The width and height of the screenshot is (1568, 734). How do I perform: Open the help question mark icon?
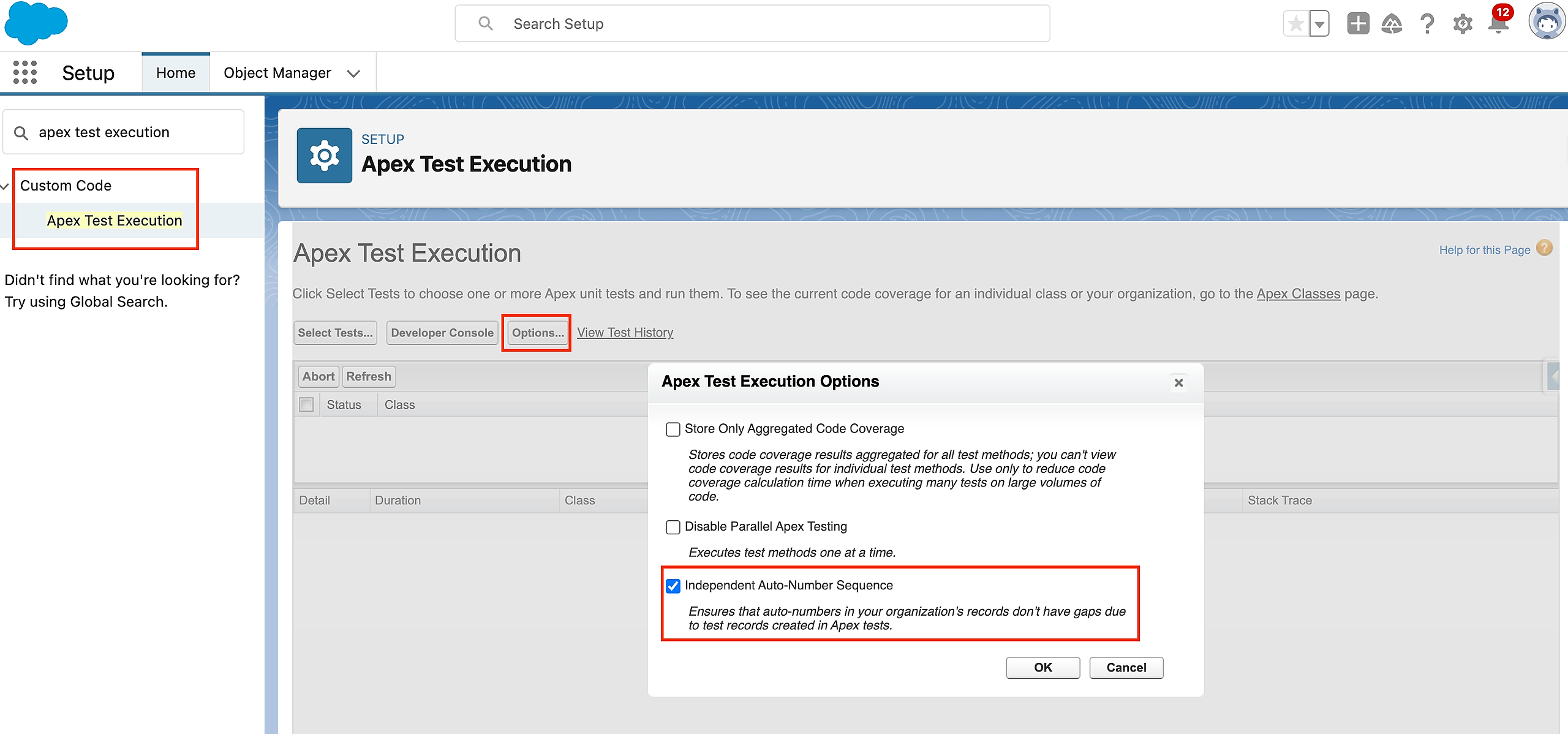coord(1427,24)
